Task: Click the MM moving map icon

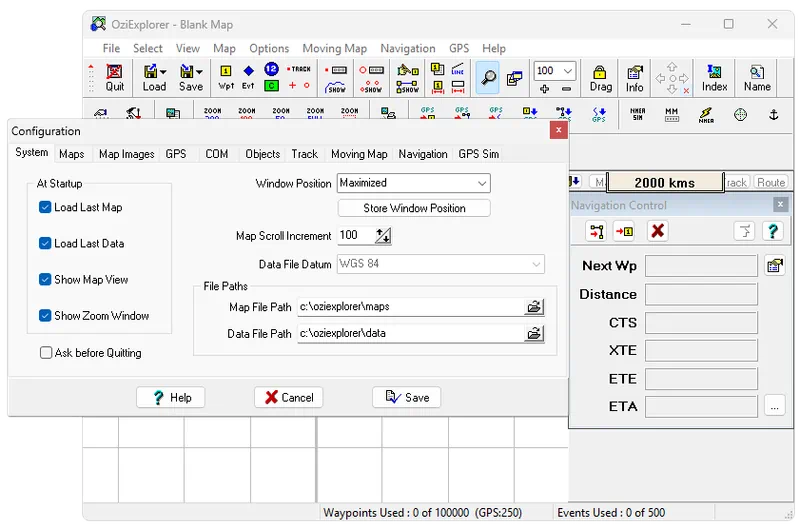Action: click(x=672, y=114)
